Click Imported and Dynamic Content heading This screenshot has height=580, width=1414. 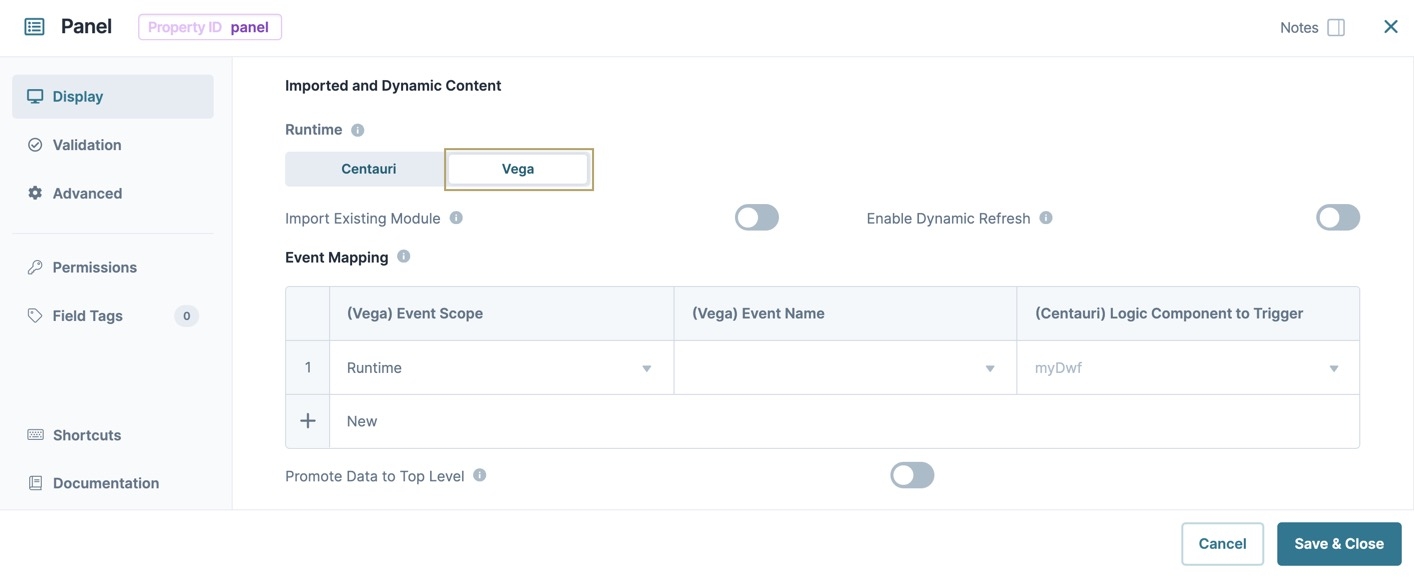point(393,86)
